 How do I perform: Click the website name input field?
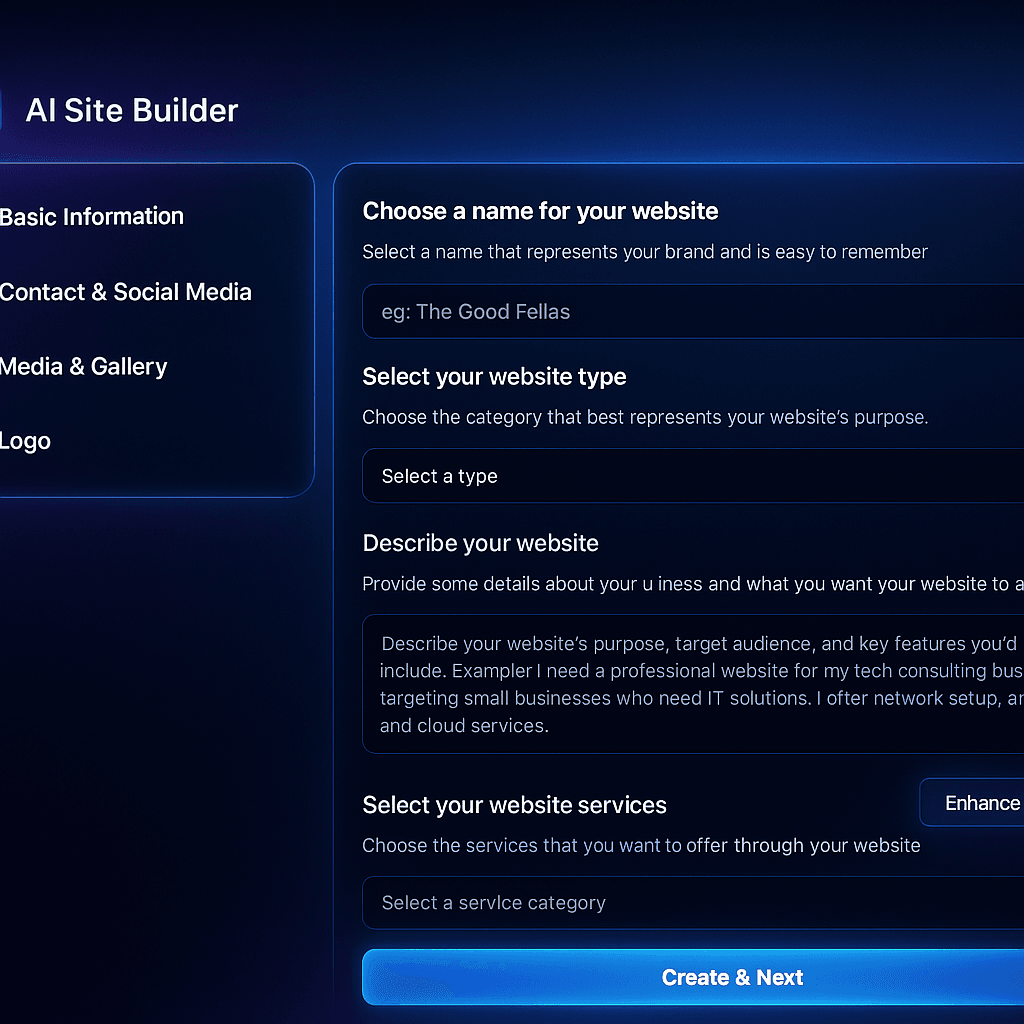pyautogui.click(x=693, y=312)
